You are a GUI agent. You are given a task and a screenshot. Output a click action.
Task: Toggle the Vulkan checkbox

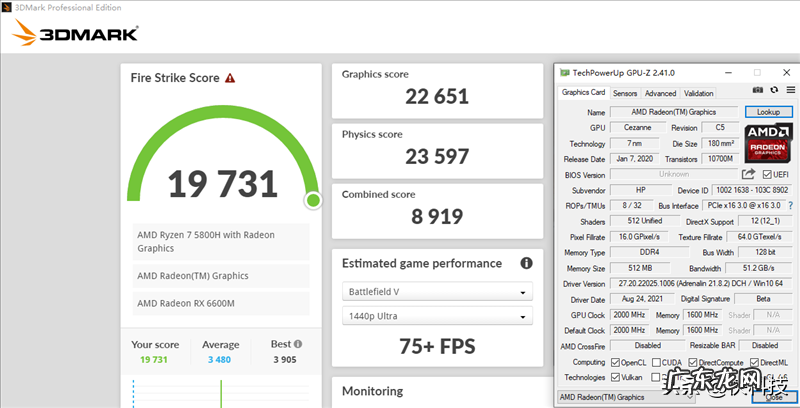(616, 377)
